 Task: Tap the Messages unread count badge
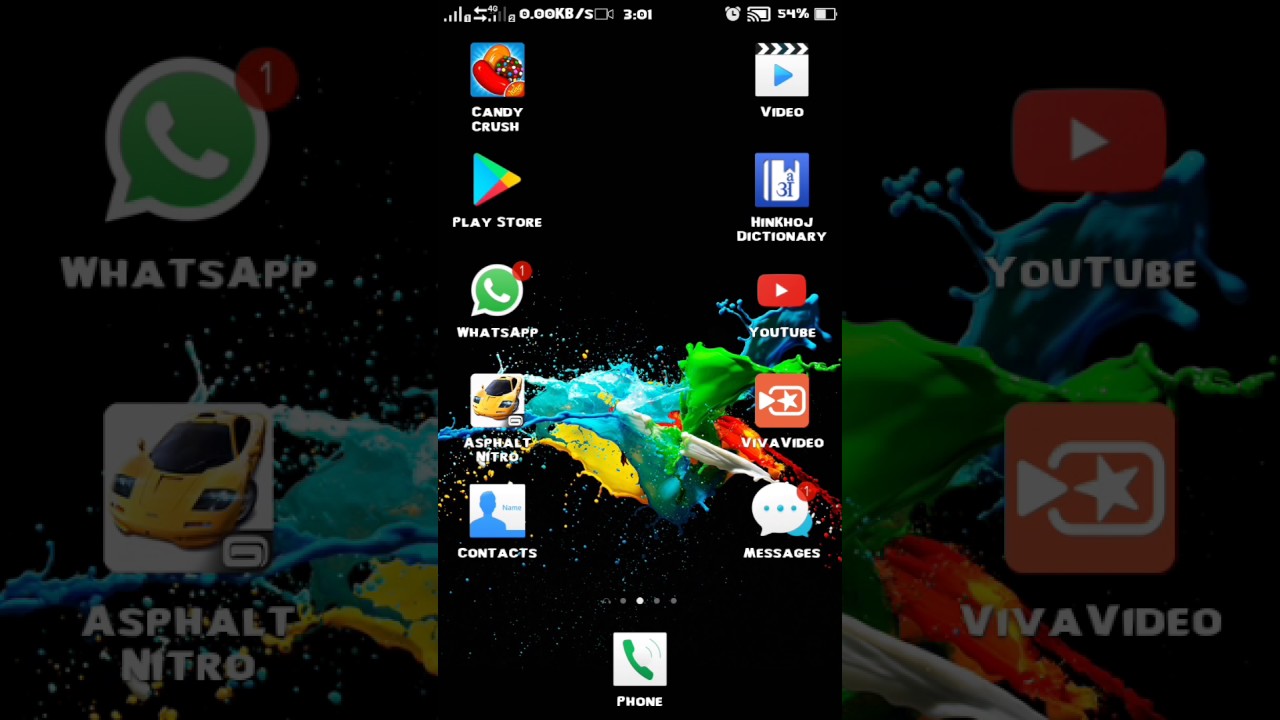tap(806, 491)
